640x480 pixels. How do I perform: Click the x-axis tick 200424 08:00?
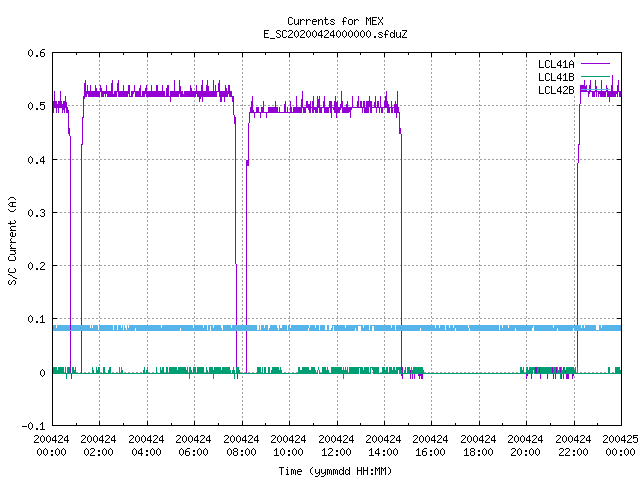point(241,446)
